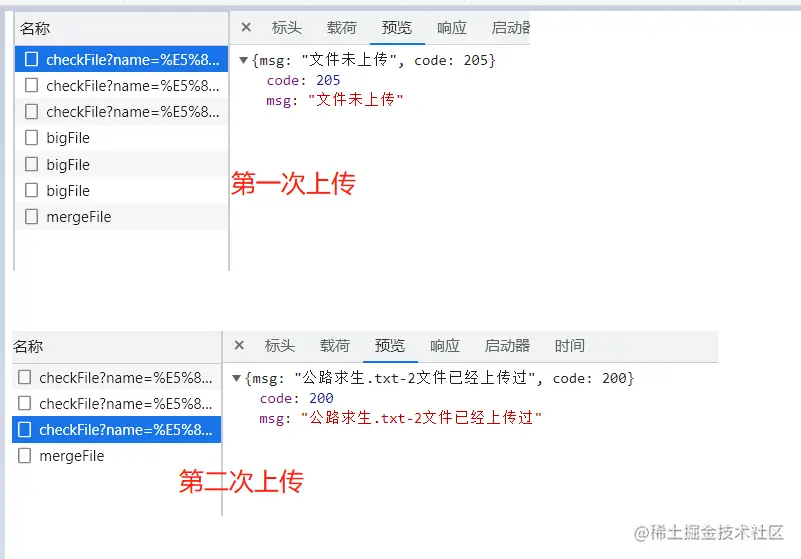Select the first bigFile request
The height and width of the screenshot is (559, 801).
point(122,137)
